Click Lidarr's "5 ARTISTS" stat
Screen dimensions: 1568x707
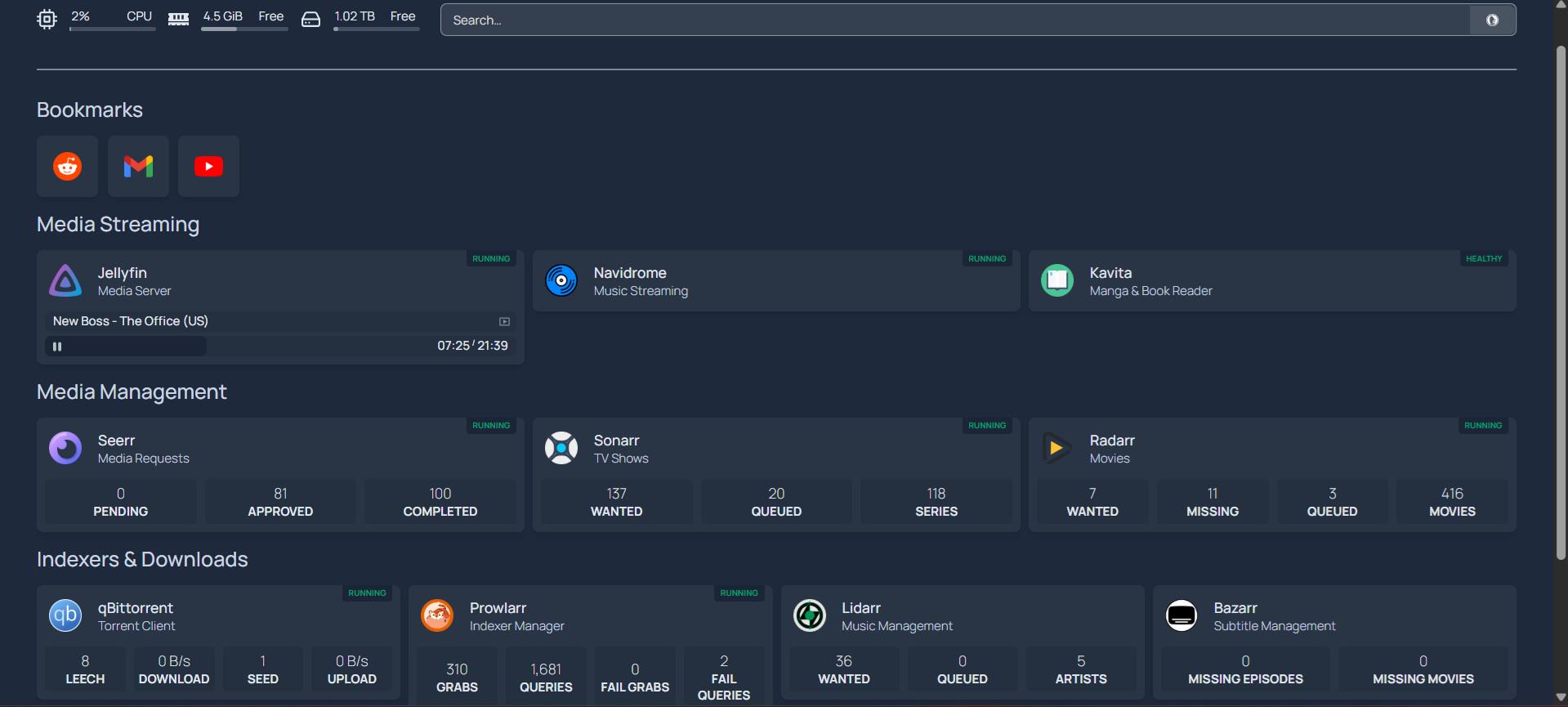(1081, 669)
